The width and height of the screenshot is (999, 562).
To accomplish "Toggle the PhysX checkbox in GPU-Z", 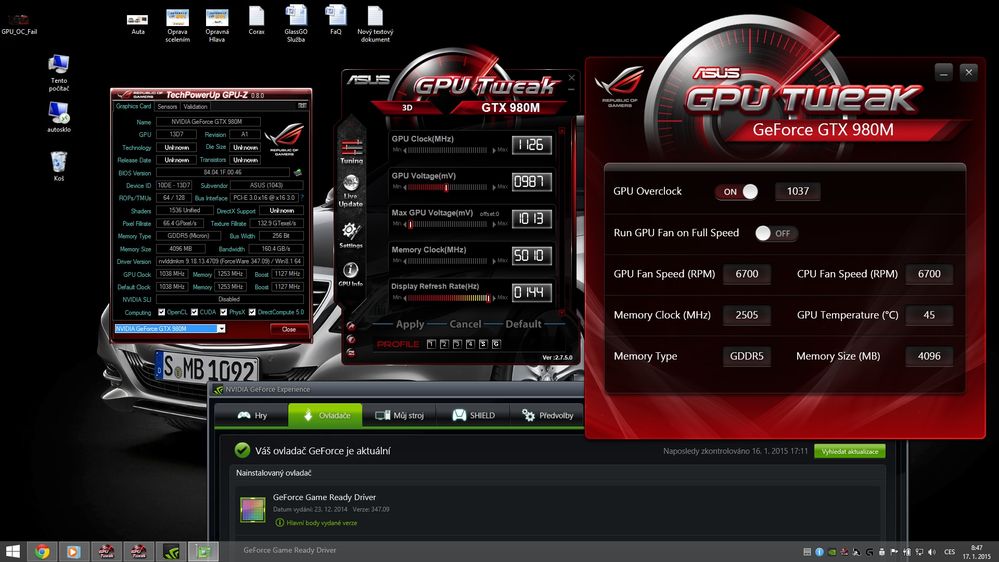I will (224, 312).
